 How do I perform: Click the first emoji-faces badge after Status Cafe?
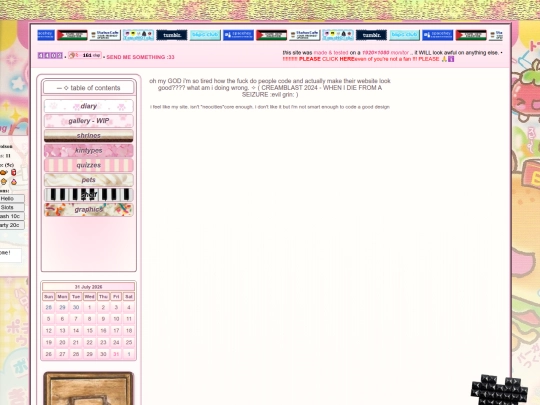point(138,35)
